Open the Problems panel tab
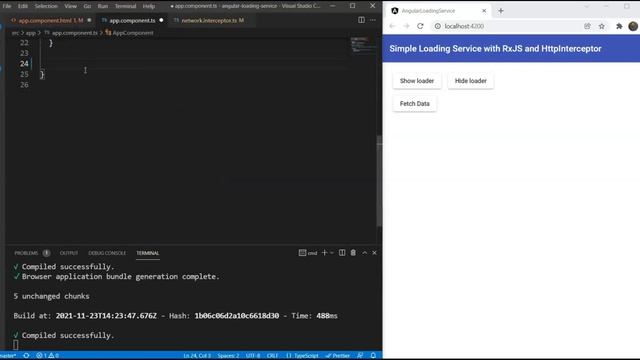Screen dimensions: 640x360 (x=26, y=253)
